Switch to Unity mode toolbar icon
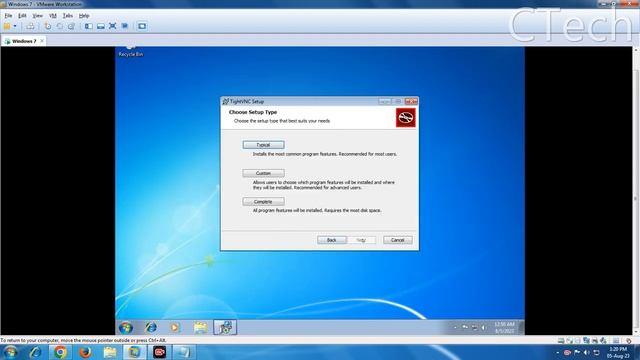 coord(125,26)
